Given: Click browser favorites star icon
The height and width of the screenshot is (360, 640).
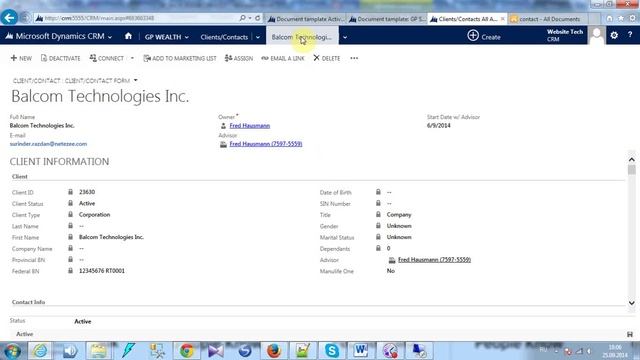Looking at the screenshot, I should (x=621, y=18).
